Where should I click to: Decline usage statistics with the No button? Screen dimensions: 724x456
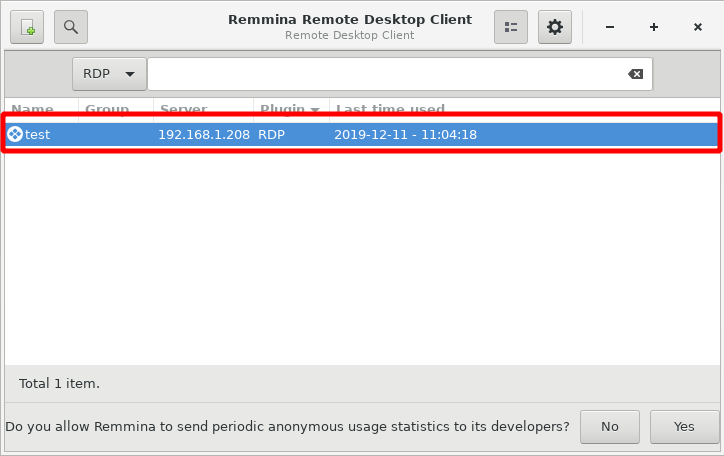[610, 426]
